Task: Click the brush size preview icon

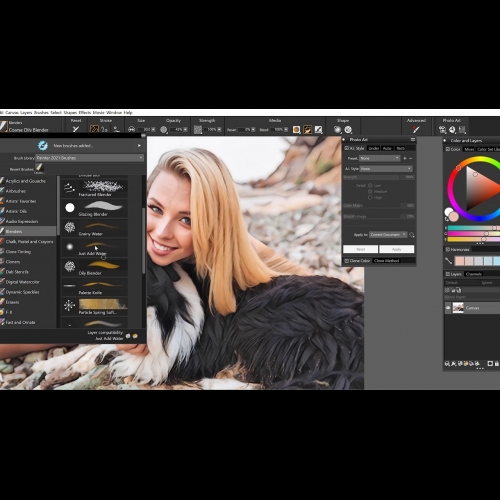Action: [x=131, y=129]
